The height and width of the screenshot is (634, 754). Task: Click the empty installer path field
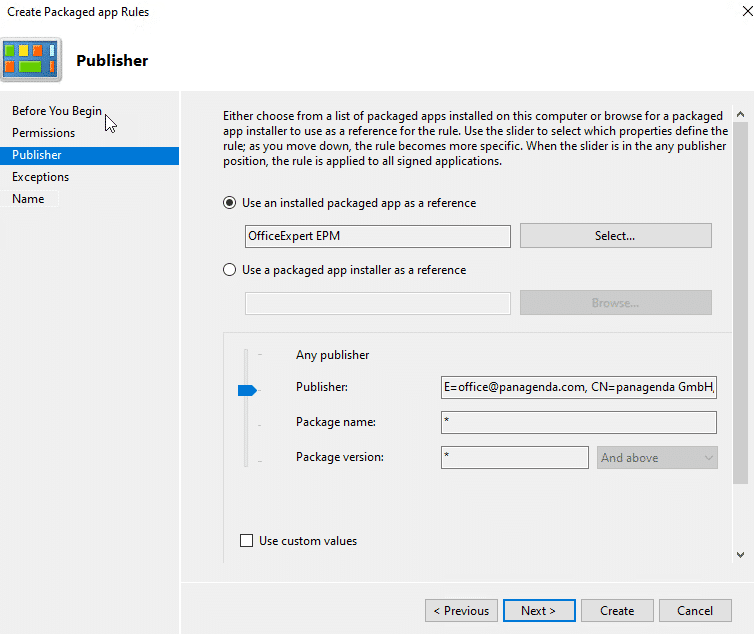(x=377, y=304)
